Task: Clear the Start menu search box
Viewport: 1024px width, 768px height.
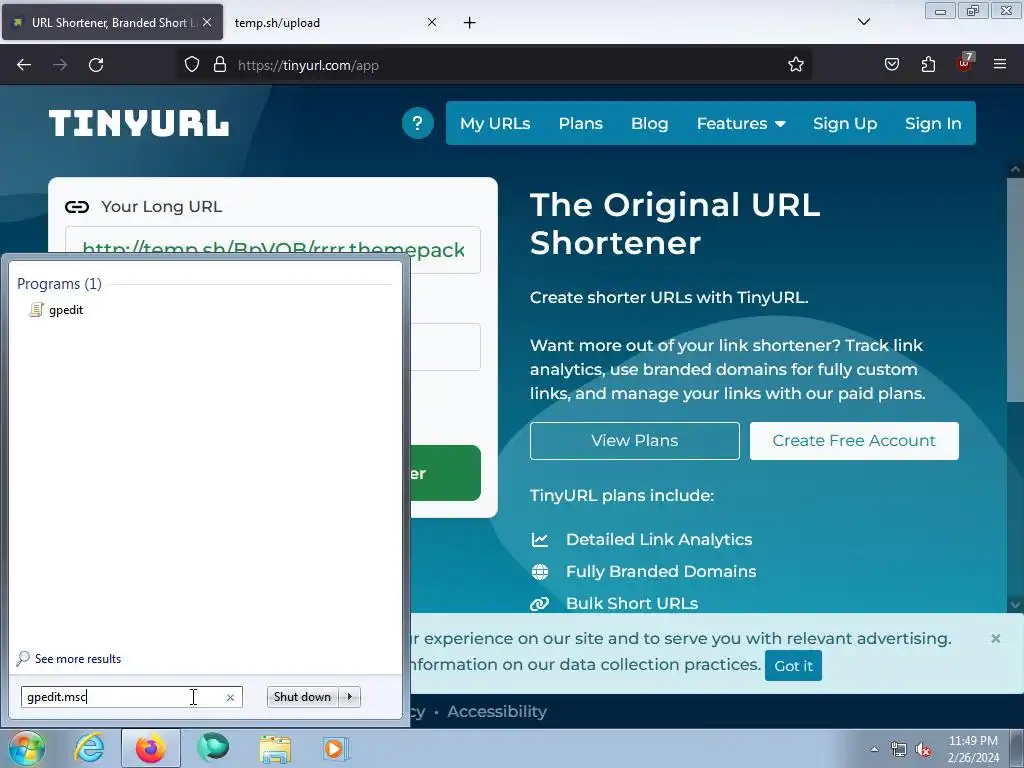Action: [x=230, y=697]
